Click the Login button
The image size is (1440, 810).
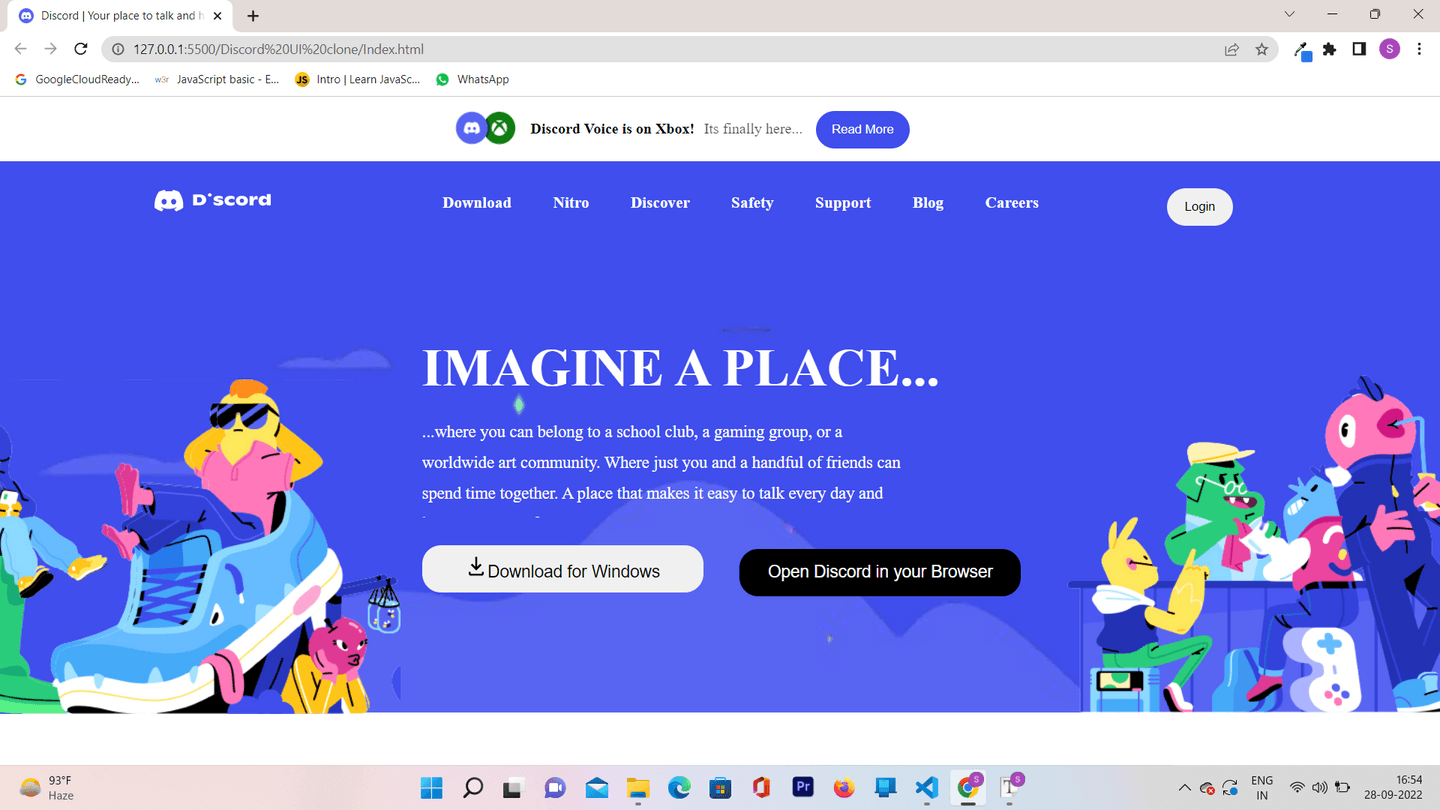pyautogui.click(x=1200, y=206)
